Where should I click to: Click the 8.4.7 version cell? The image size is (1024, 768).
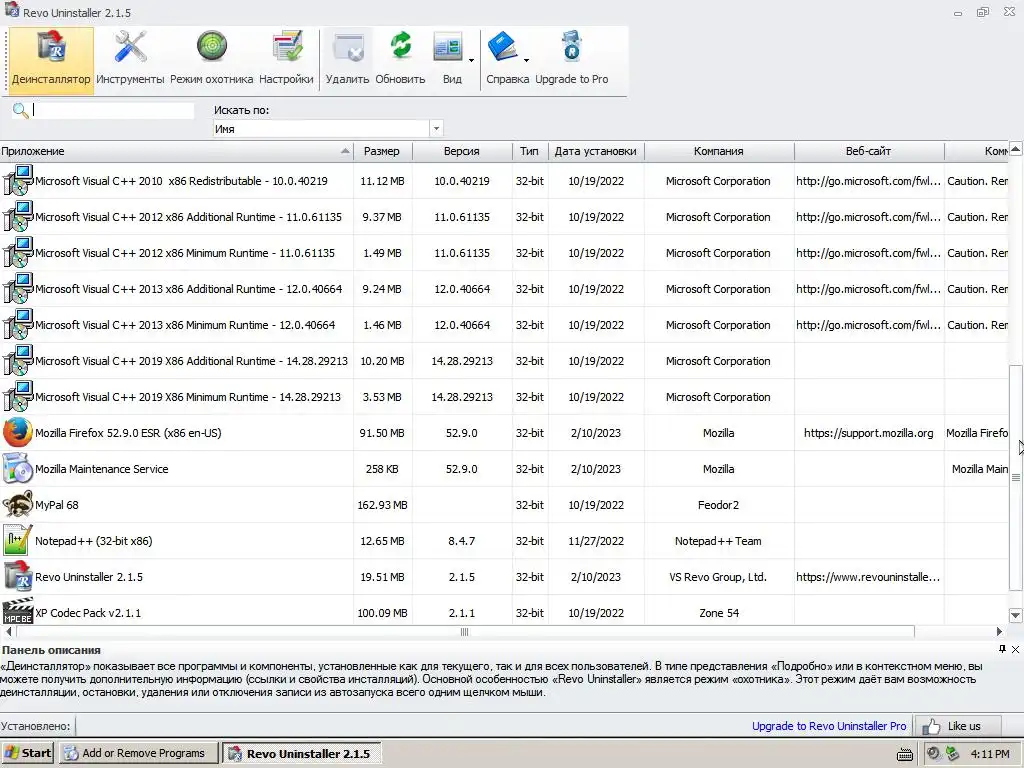462,541
